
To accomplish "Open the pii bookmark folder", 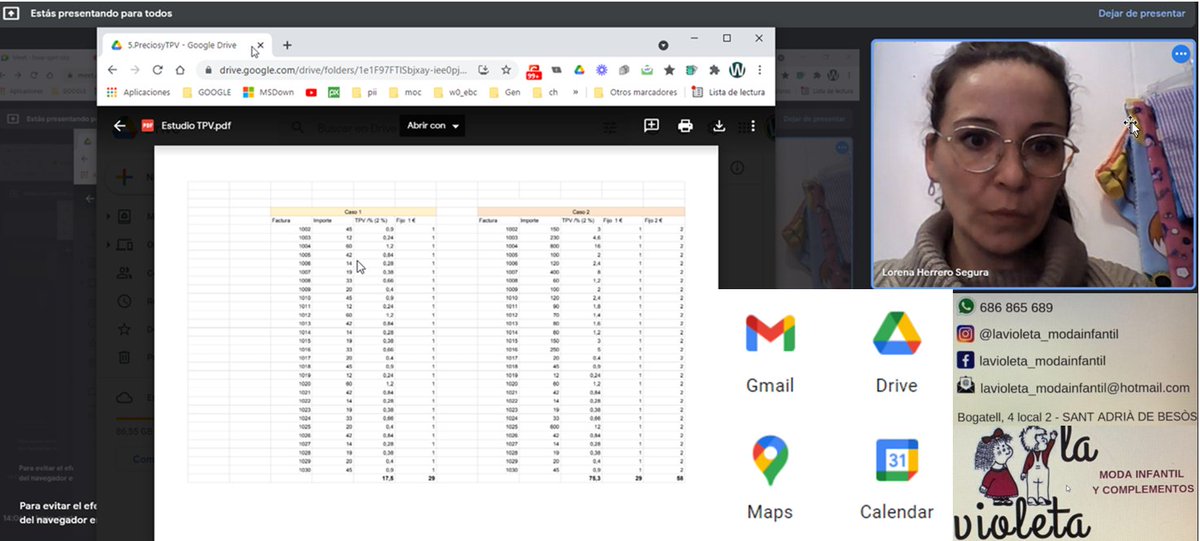I will tap(363, 92).
